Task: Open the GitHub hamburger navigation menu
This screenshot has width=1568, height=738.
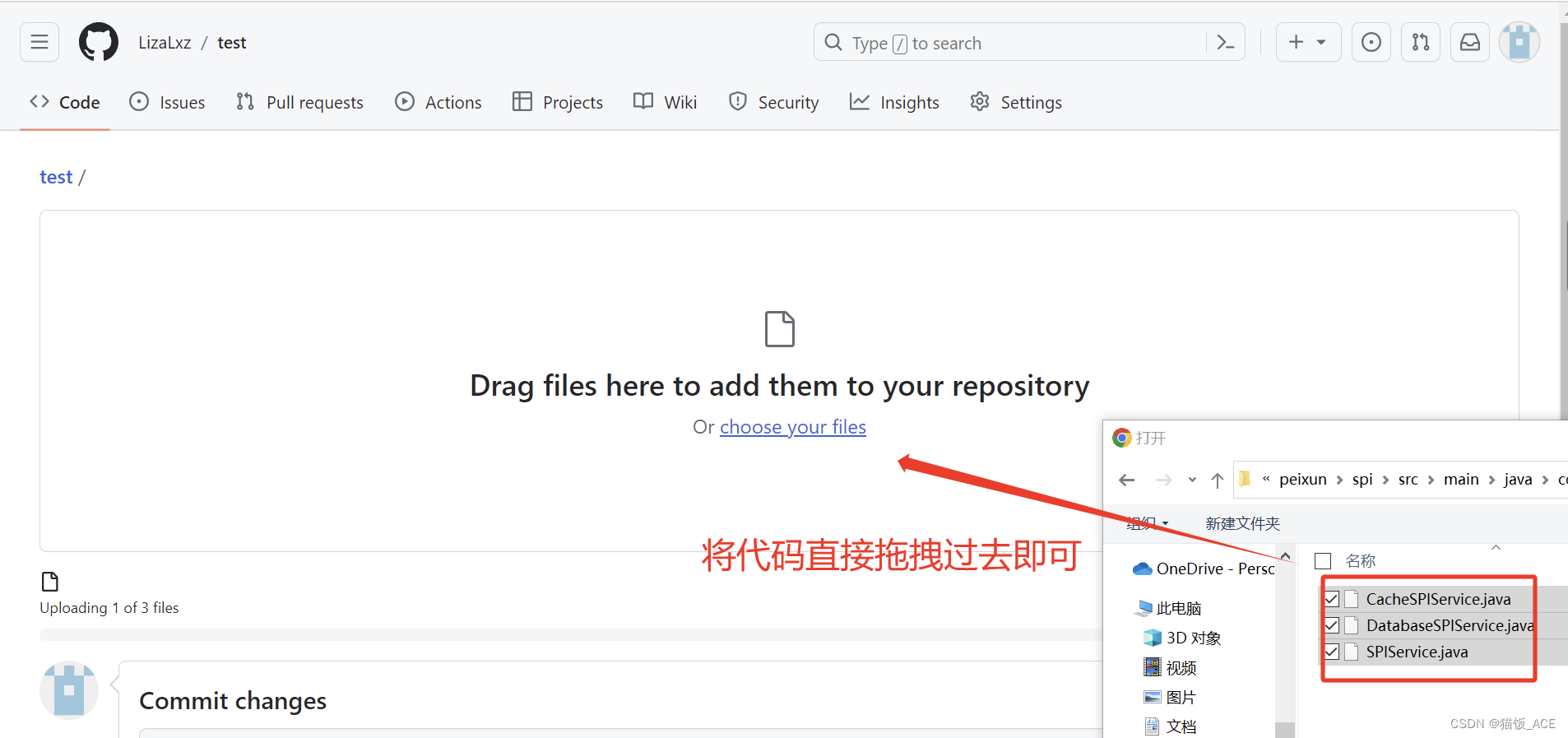Action: (x=39, y=42)
